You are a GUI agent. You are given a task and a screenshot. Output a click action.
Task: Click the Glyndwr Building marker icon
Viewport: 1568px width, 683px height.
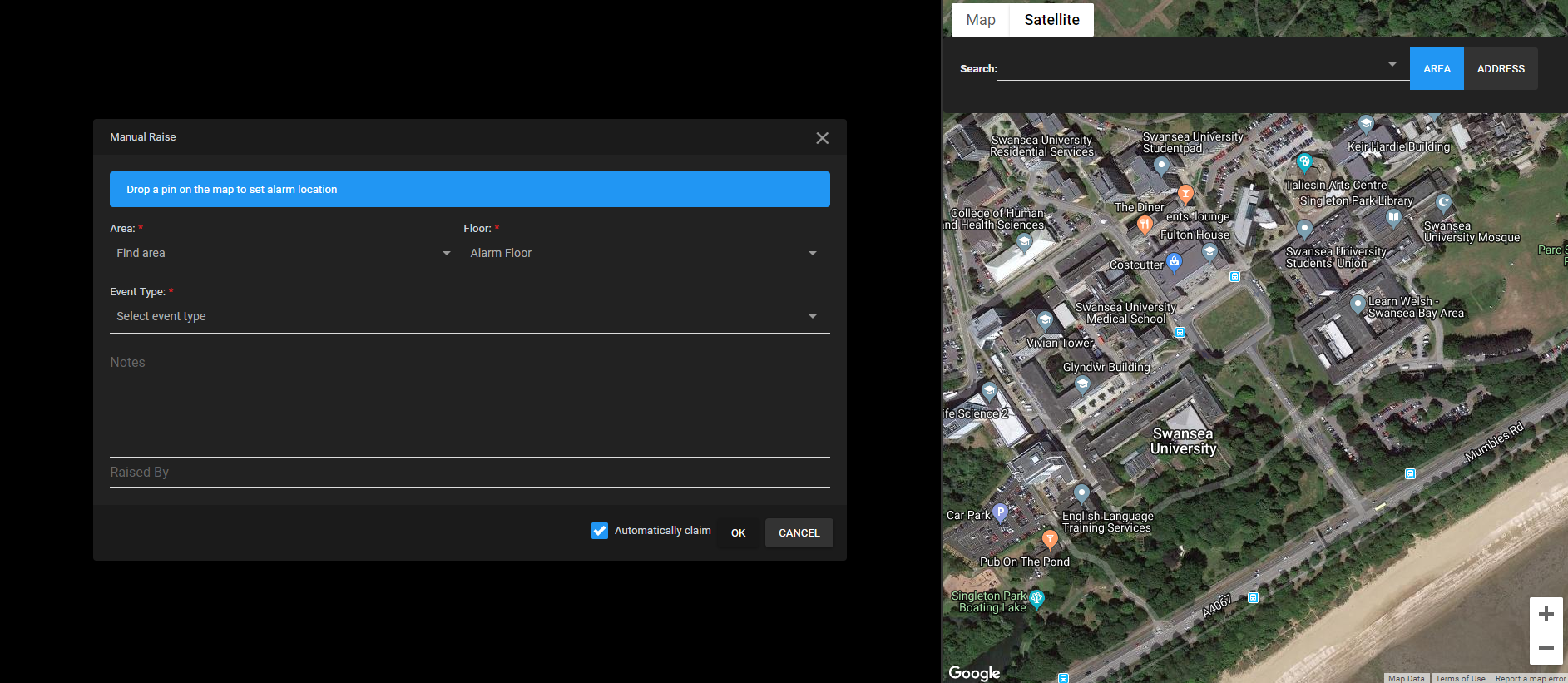click(1082, 384)
